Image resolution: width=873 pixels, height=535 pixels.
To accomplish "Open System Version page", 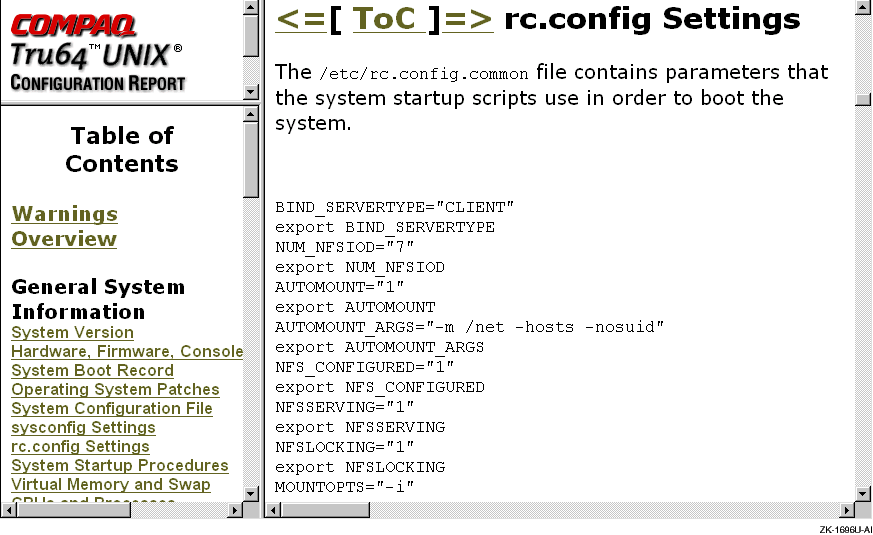I will tap(72, 333).
